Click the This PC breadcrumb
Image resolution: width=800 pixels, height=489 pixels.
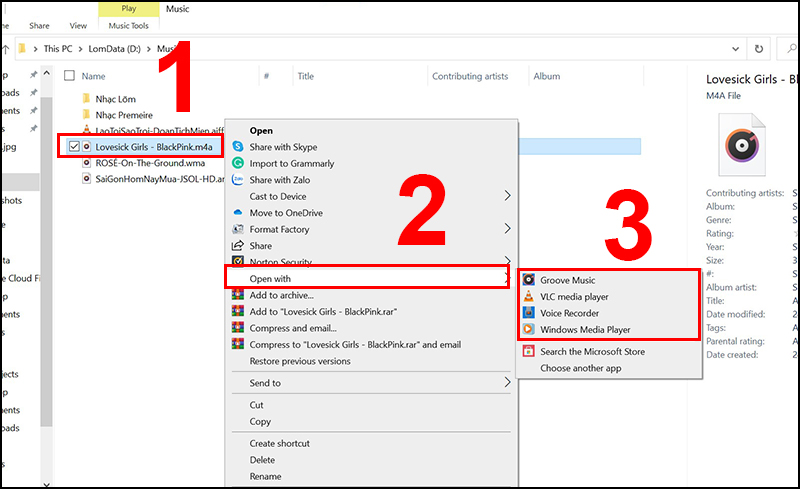tap(58, 49)
